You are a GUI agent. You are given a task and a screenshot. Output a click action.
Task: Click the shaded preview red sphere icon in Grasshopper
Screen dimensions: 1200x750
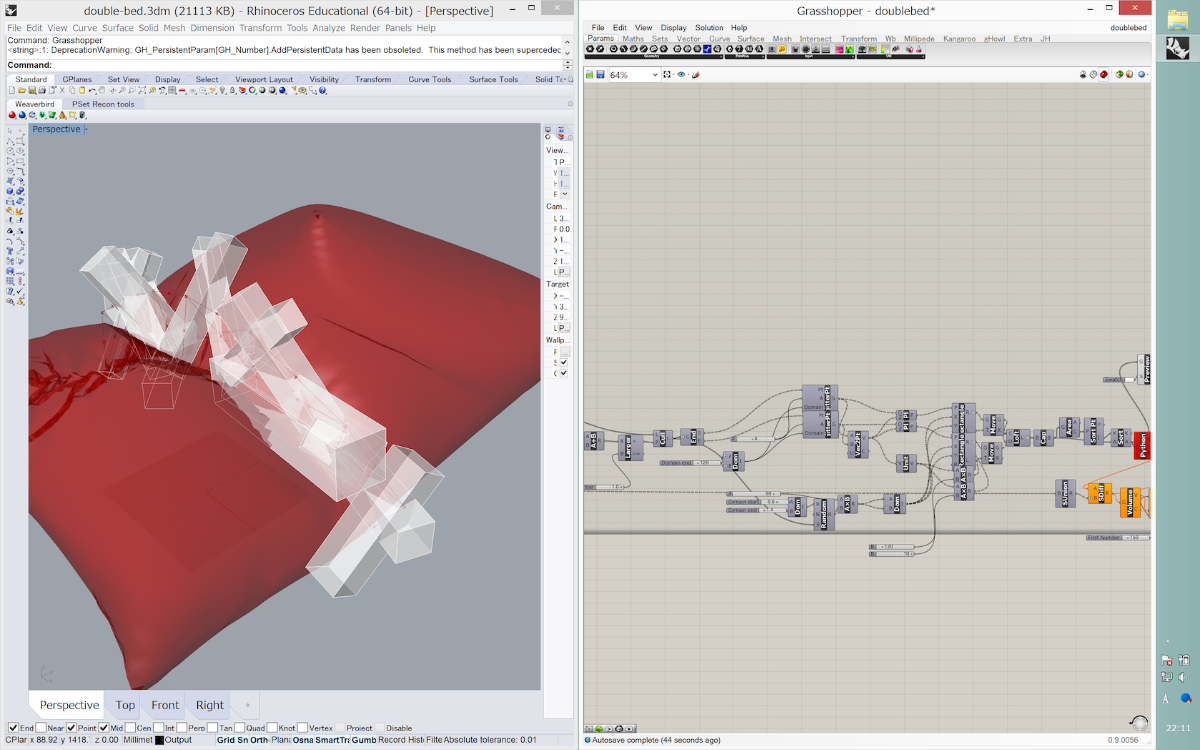pos(1104,75)
